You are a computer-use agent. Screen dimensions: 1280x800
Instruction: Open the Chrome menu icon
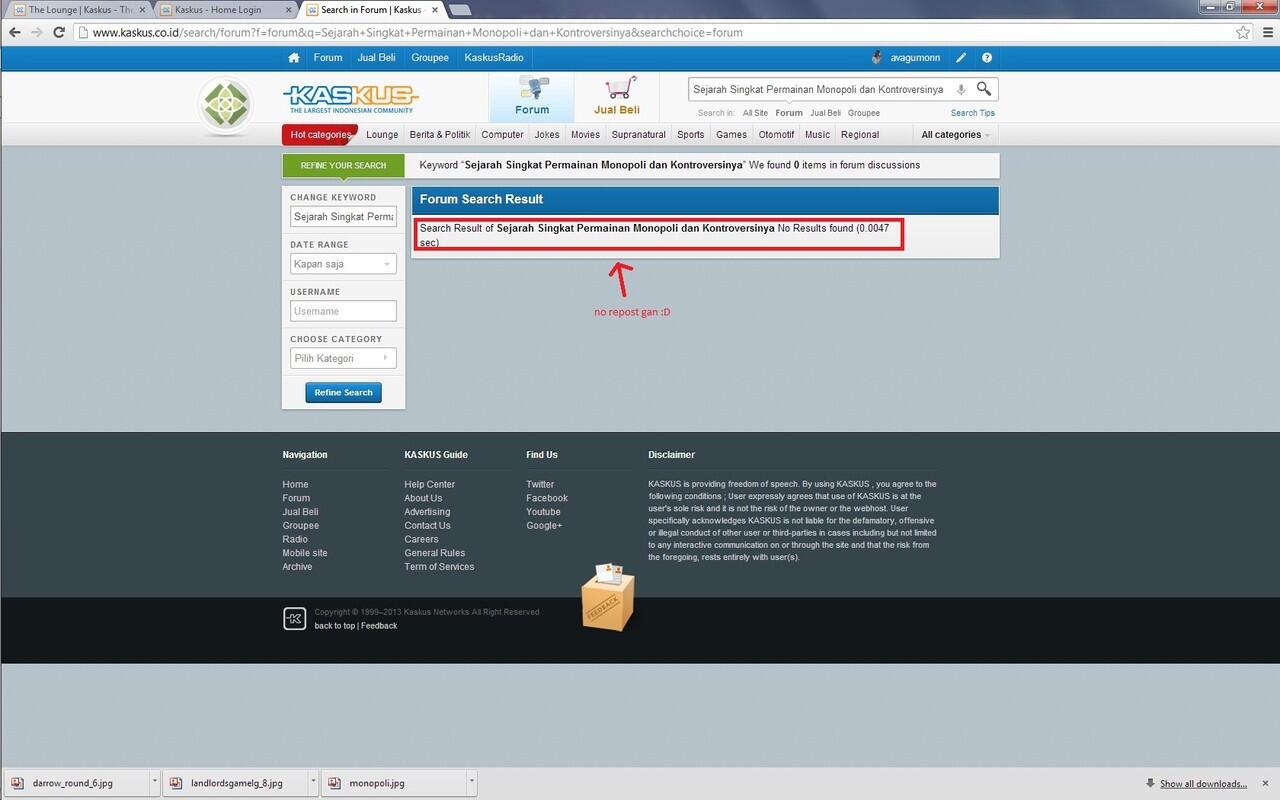pos(1267,32)
